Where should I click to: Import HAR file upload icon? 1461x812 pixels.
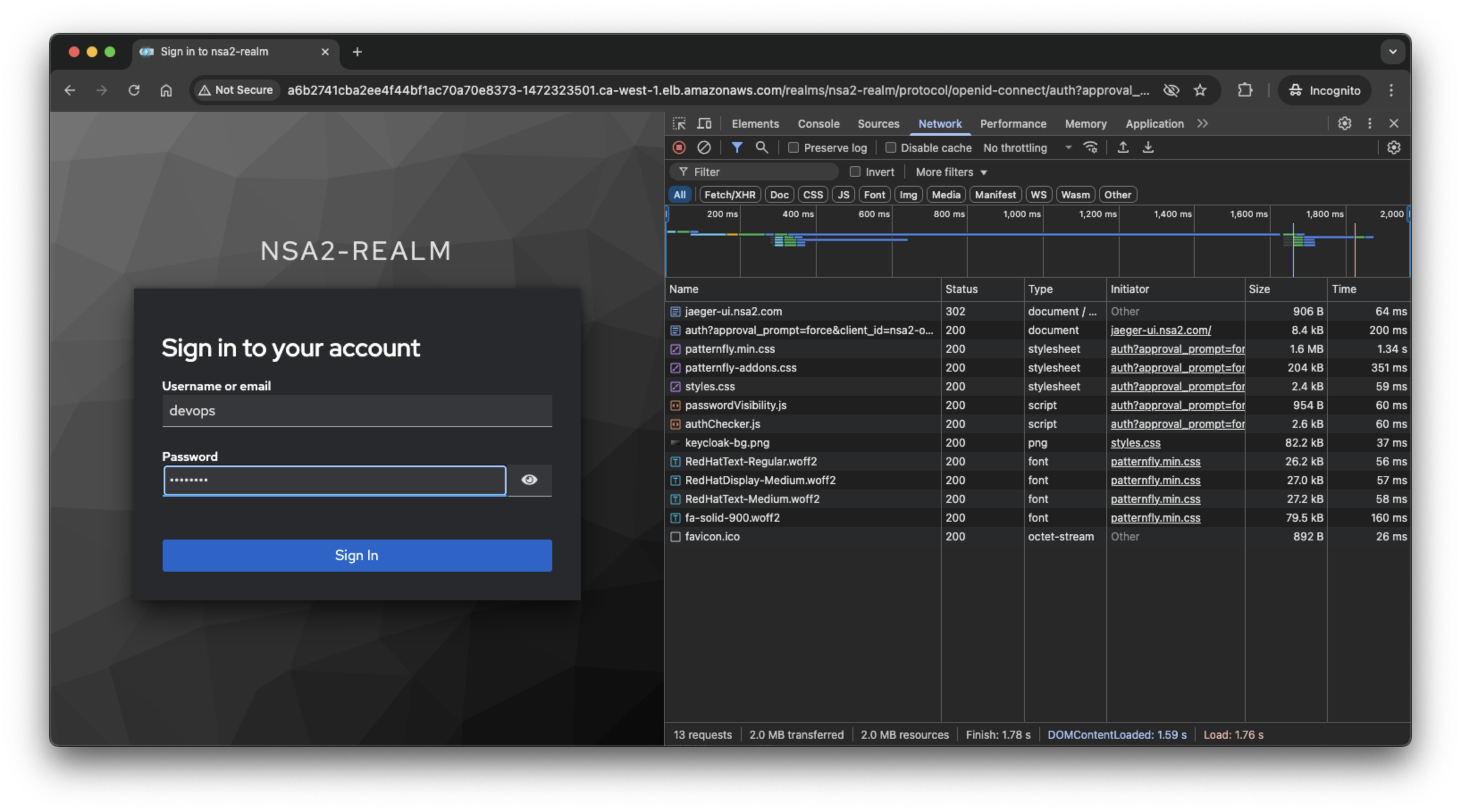(1123, 147)
